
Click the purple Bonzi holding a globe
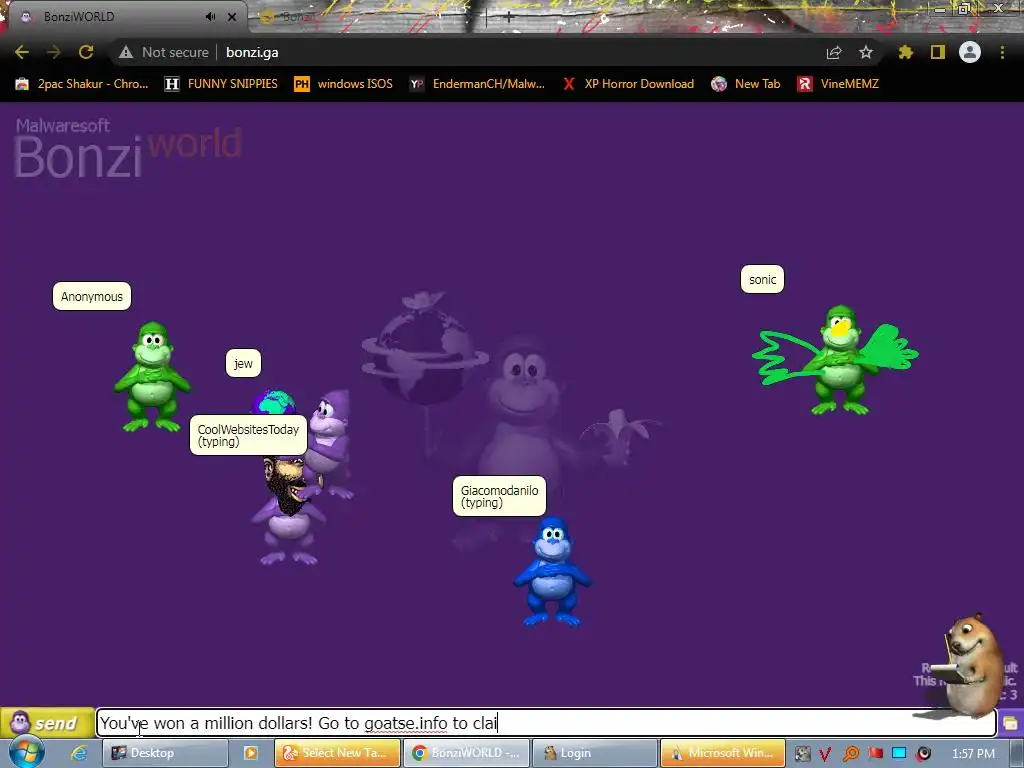click(330, 444)
